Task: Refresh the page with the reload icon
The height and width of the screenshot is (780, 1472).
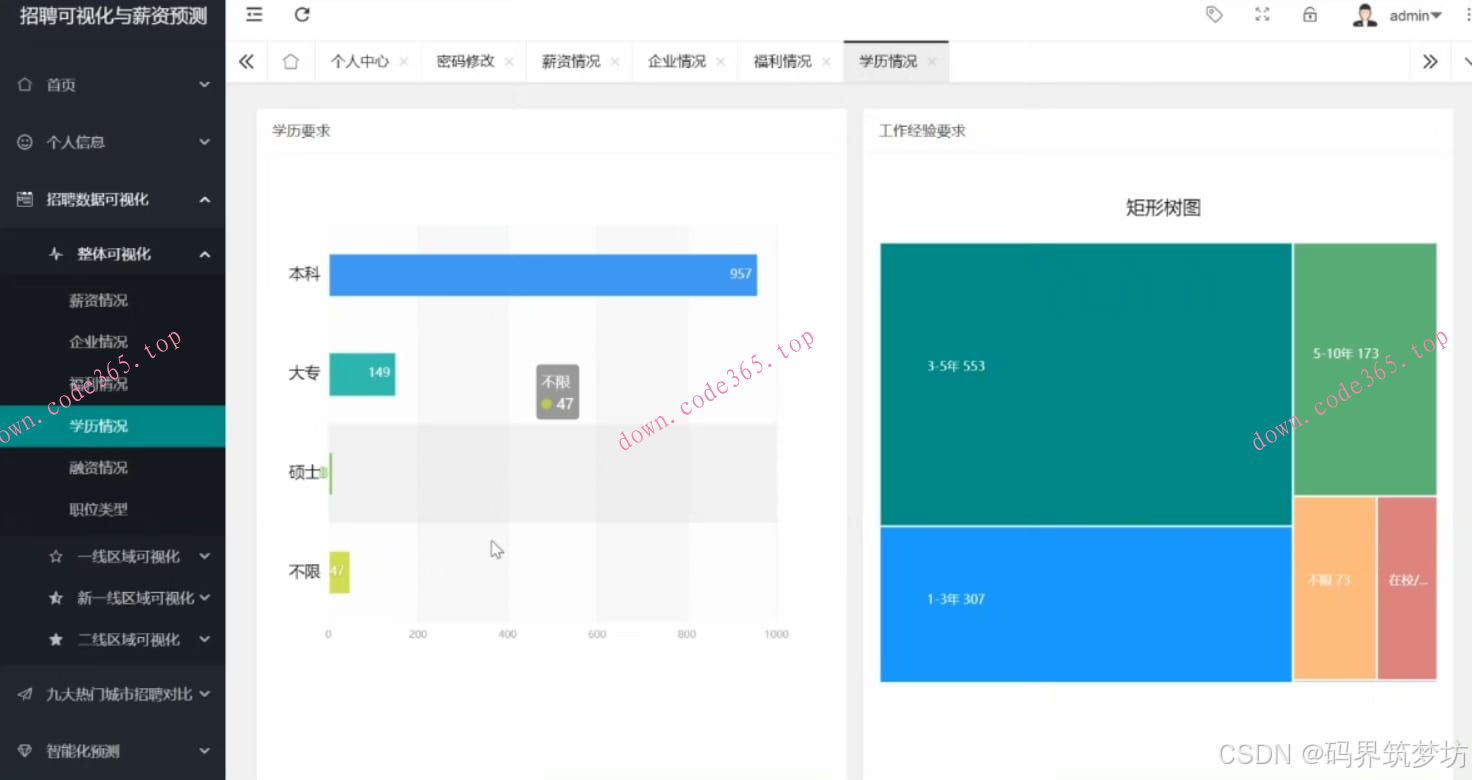Action: (302, 15)
